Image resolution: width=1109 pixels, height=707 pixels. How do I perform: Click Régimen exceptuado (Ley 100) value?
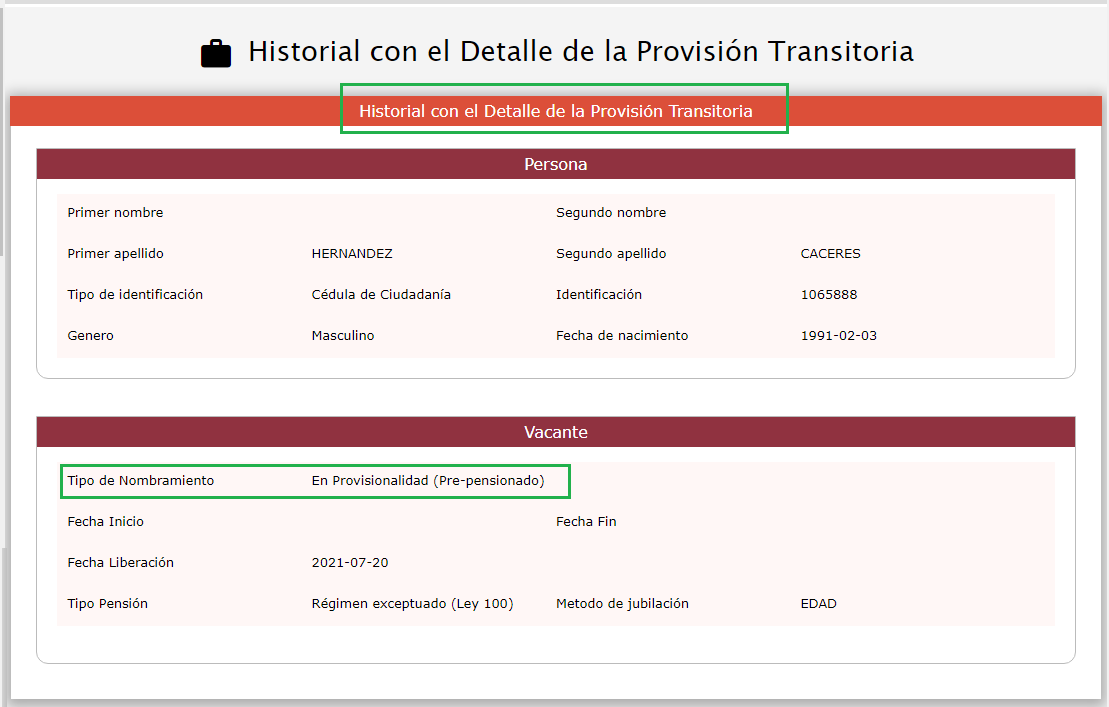coord(412,604)
